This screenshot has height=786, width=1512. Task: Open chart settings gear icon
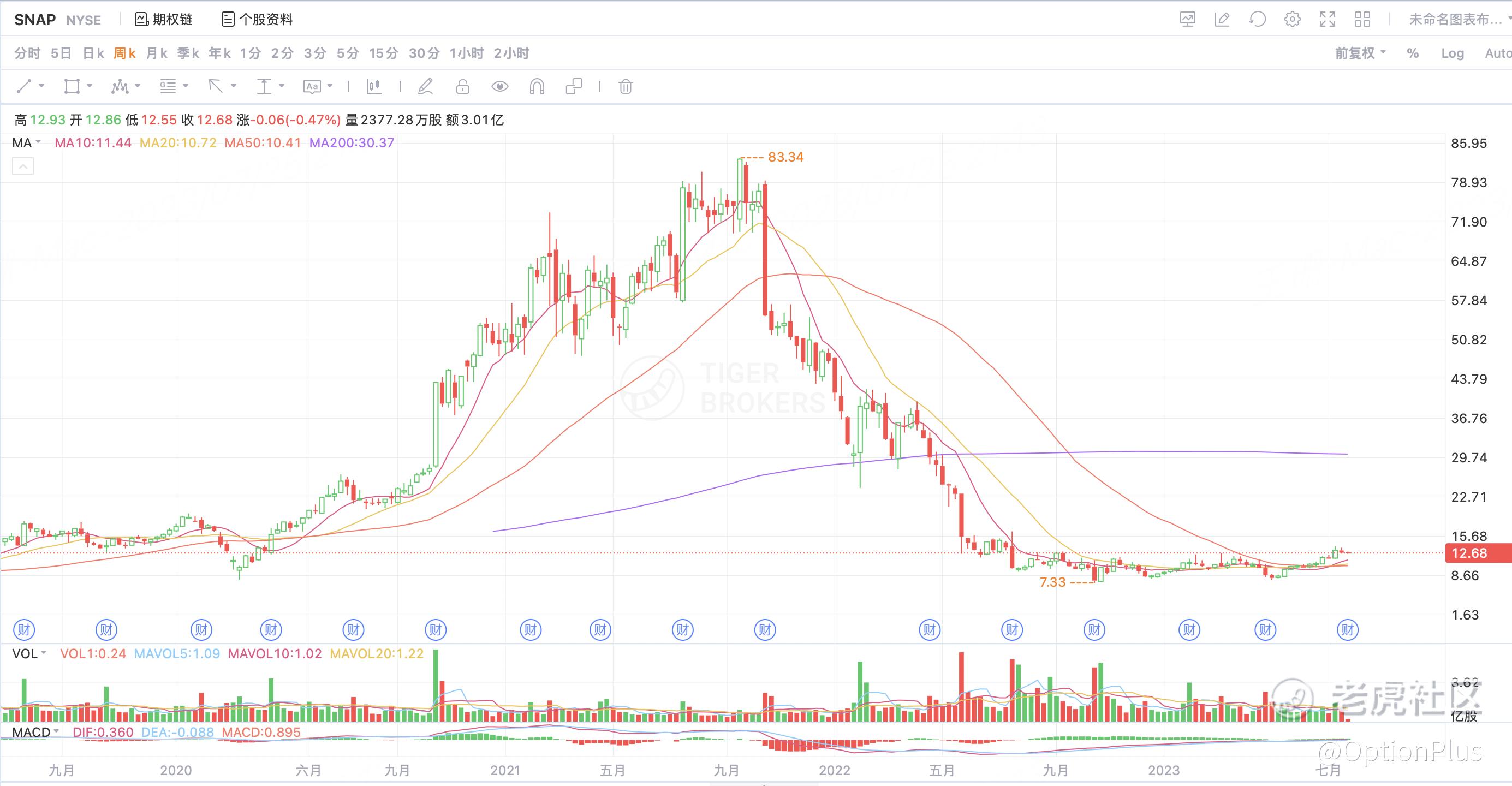(x=1292, y=19)
